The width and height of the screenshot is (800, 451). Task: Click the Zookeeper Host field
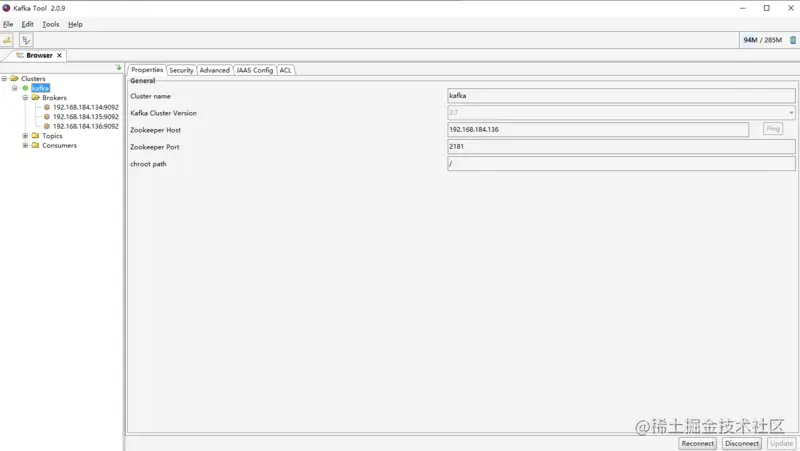(x=598, y=130)
